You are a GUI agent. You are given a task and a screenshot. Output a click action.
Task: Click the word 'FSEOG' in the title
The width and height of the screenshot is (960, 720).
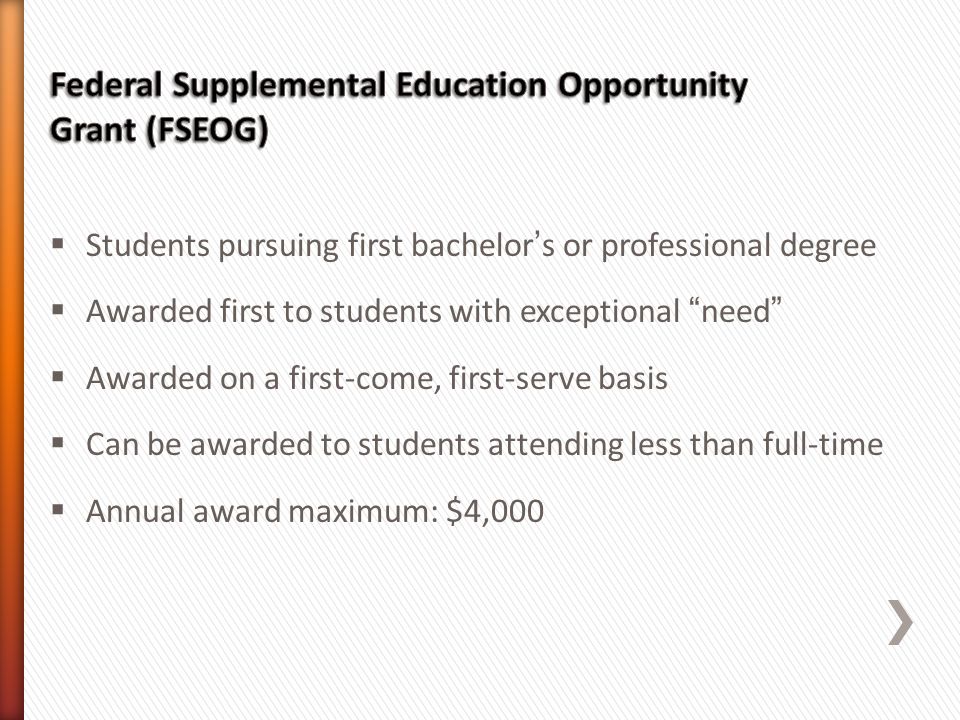click(206, 130)
